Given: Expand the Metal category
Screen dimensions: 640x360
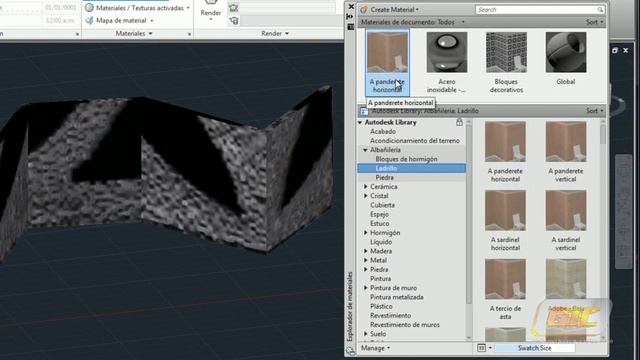Looking at the screenshot, I should [x=365, y=260].
